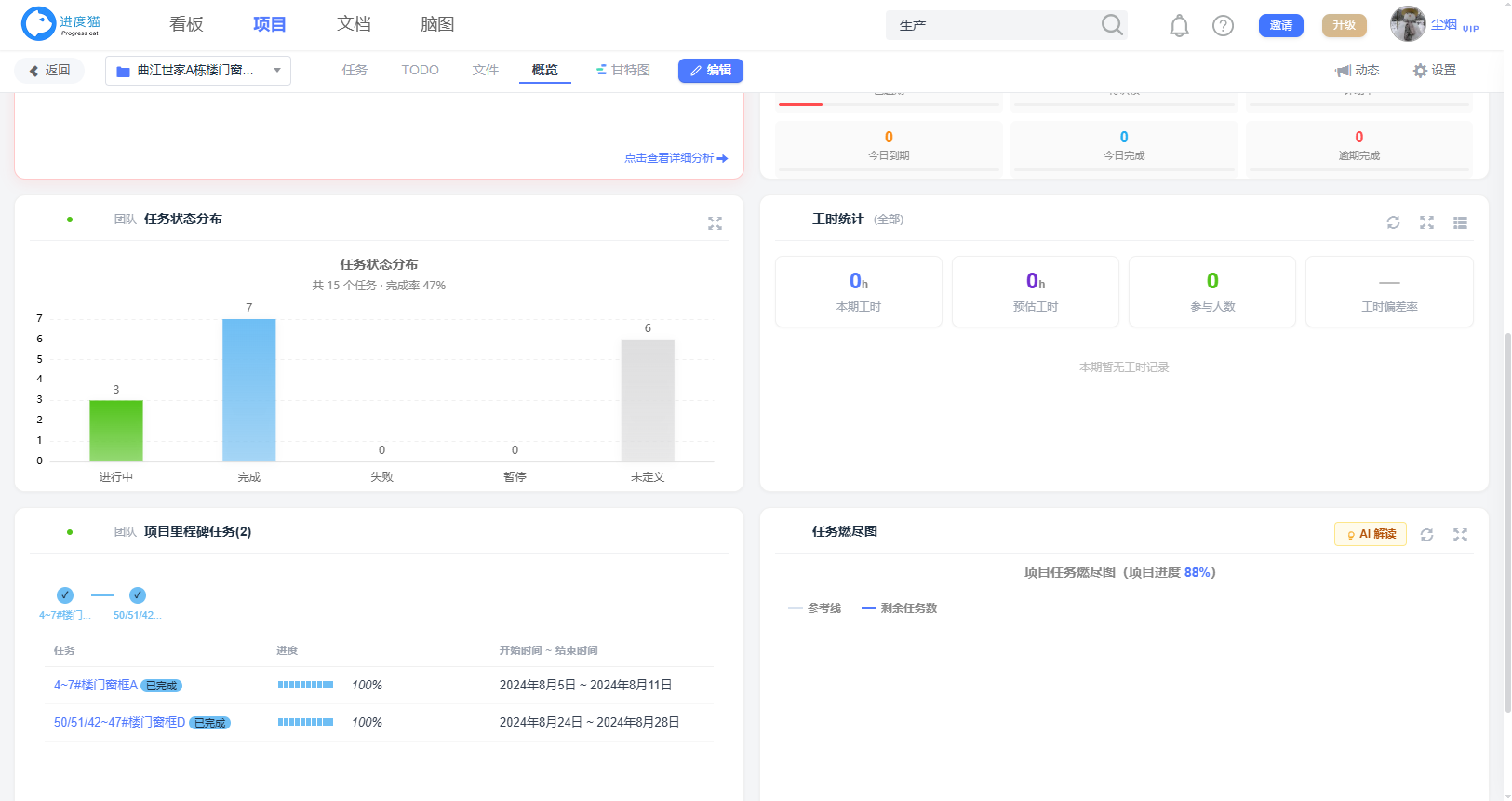Toggle the 参考线 legend series

point(814,608)
